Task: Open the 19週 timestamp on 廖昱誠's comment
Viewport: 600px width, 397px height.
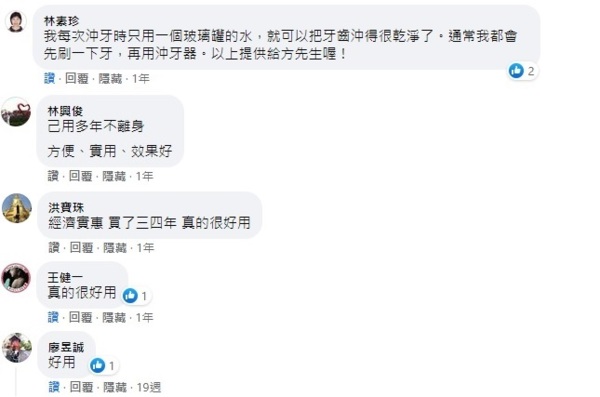Action: pos(149,387)
